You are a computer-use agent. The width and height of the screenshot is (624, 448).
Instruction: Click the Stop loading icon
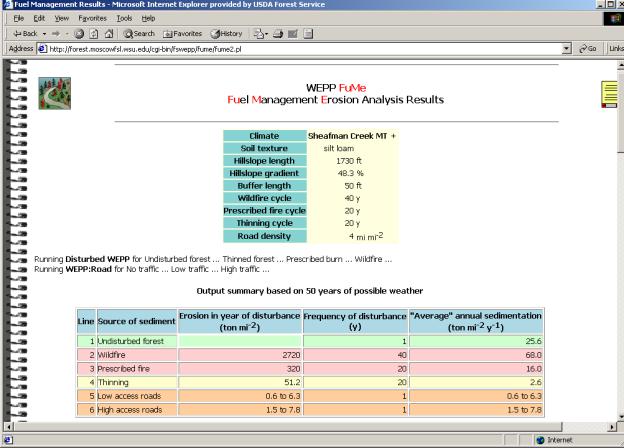(79, 34)
